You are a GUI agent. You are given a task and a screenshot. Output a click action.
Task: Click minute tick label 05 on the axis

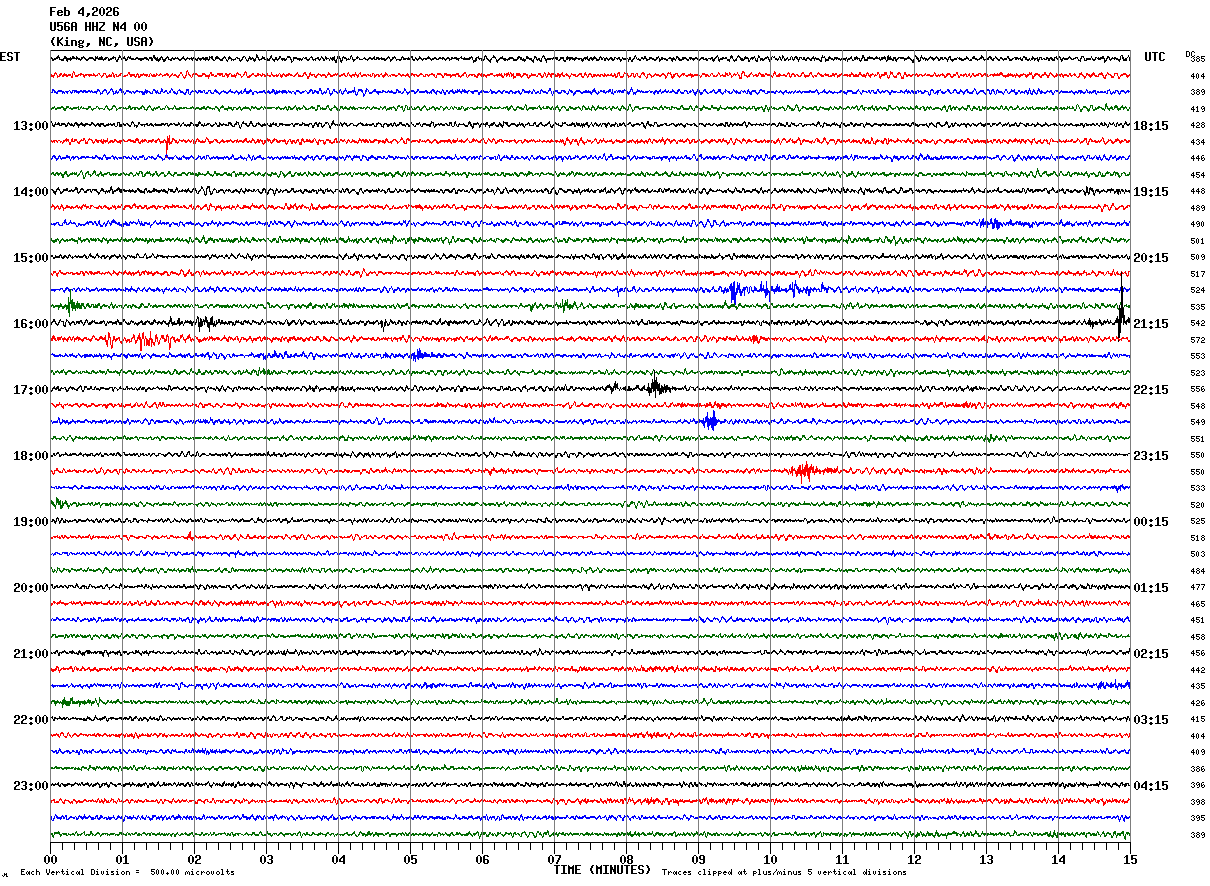[410, 859]
